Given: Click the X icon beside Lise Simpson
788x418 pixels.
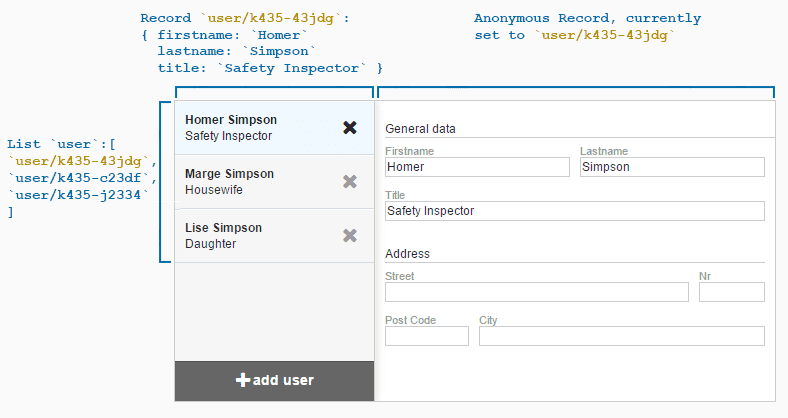Looking at the screenshot, I should pos(350,235).
